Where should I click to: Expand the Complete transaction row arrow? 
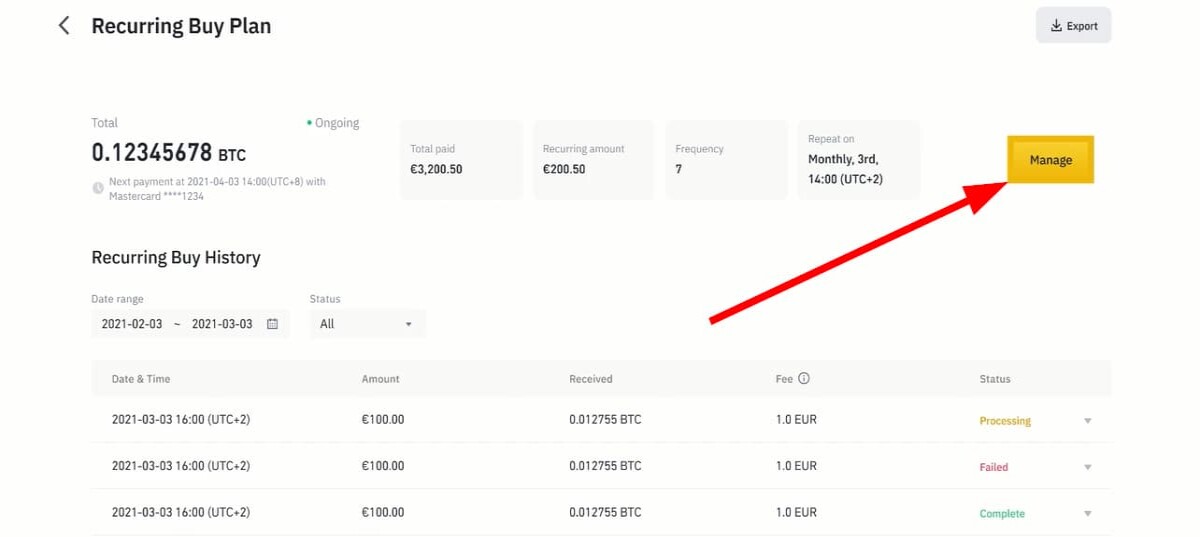[1088, 513]
